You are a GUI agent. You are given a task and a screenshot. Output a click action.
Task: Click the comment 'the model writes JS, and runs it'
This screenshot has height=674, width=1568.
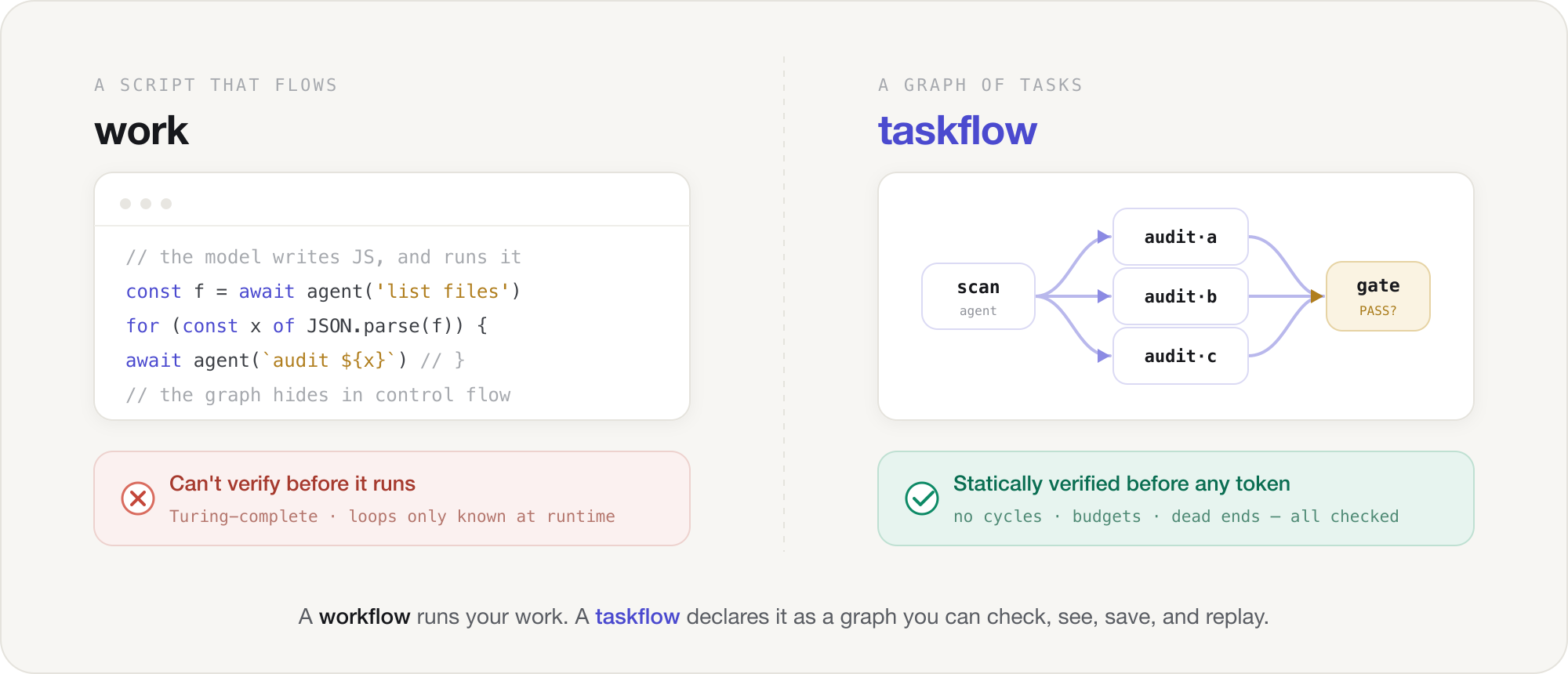pyautogui.click(x=324, y=257)
